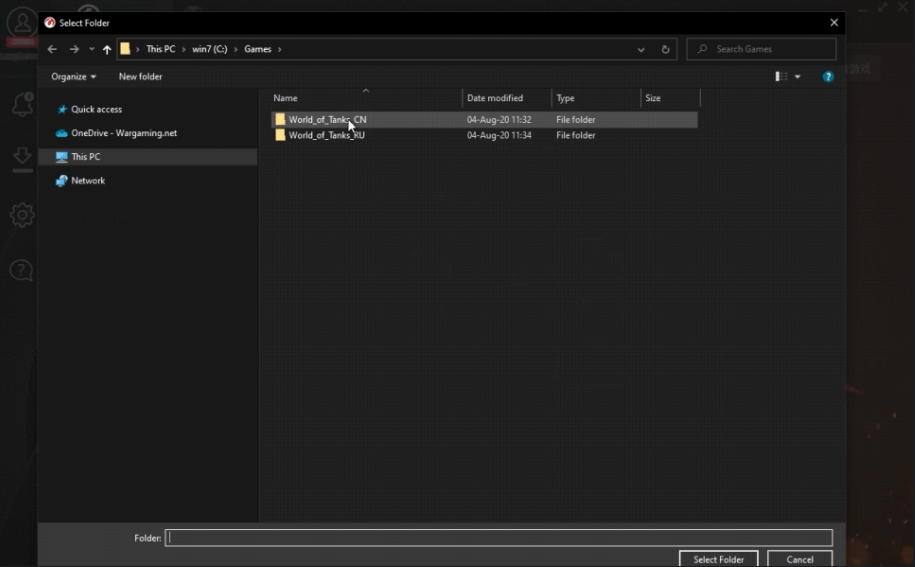Expand the view options dropdown arrow

tap(797, 77)
